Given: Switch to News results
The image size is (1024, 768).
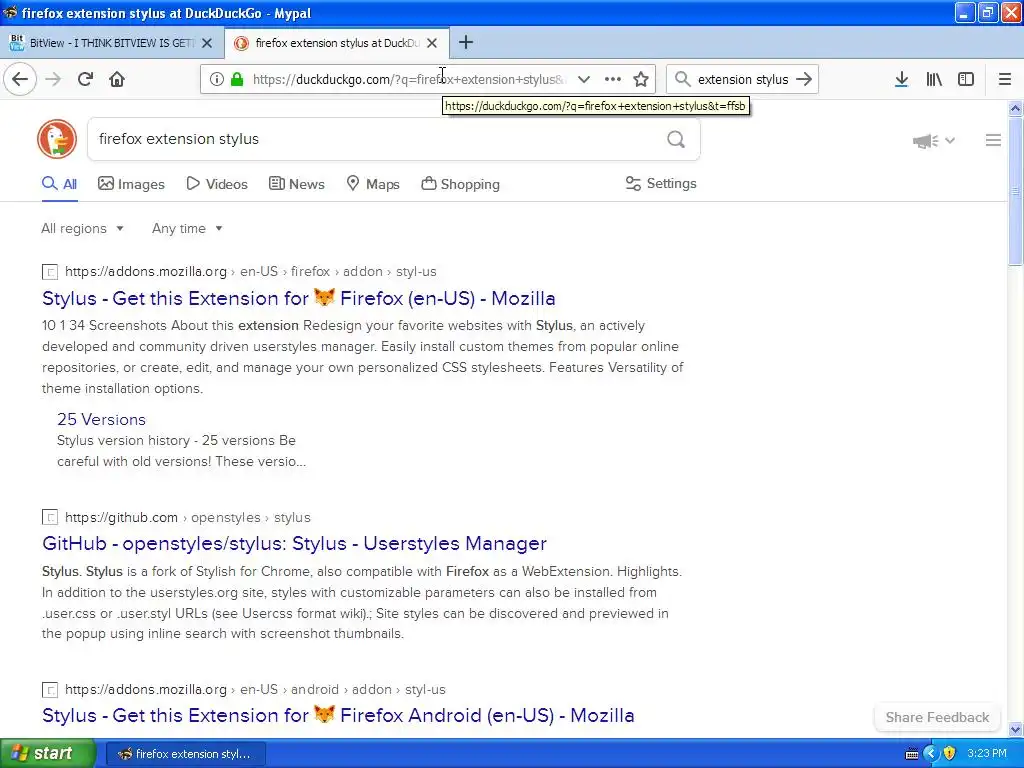Looking at the screenshot, I should click(296, 184).
